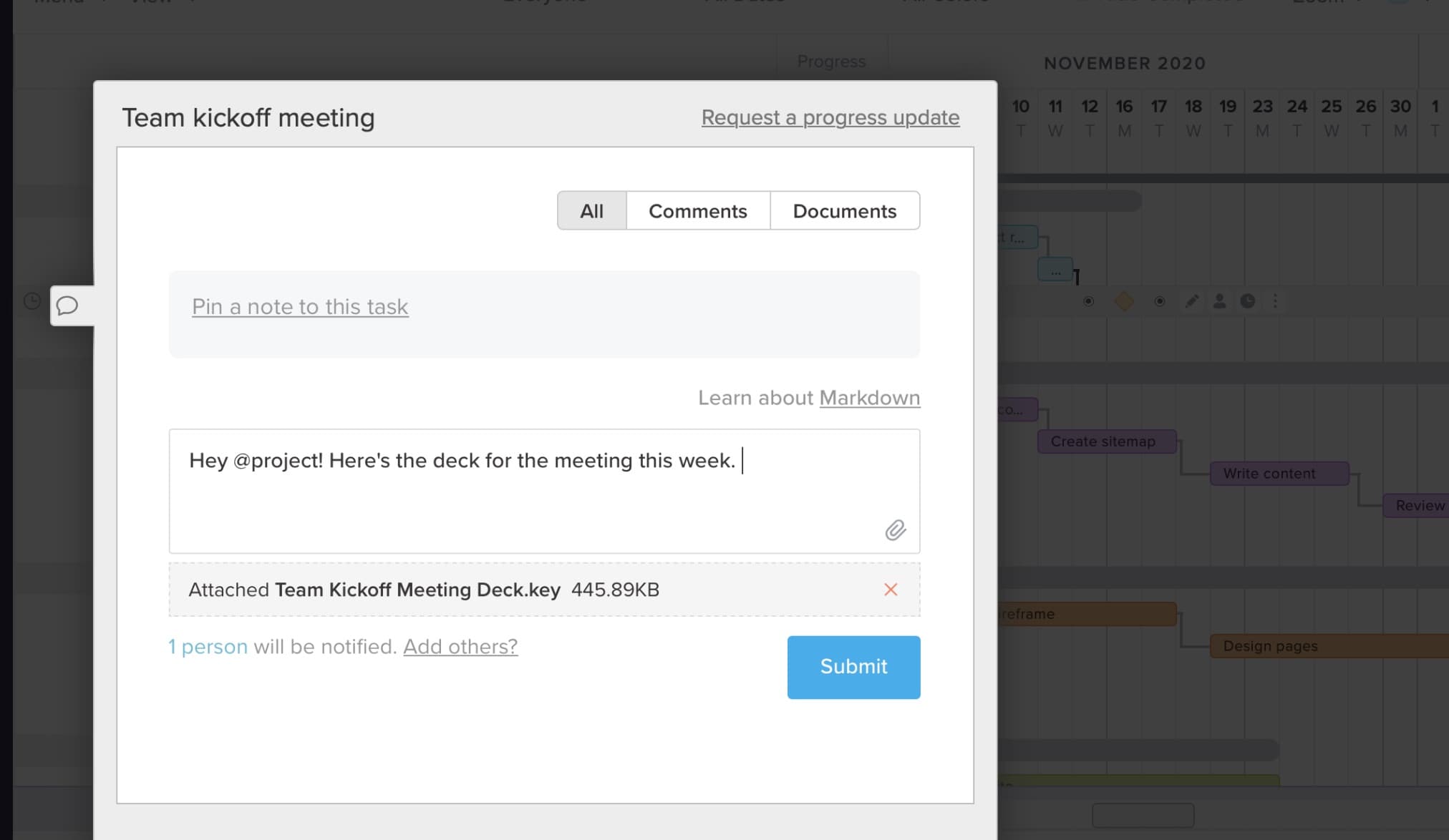Switch to the Comments tab
The image size is (1449, 840).
[697, 210]
